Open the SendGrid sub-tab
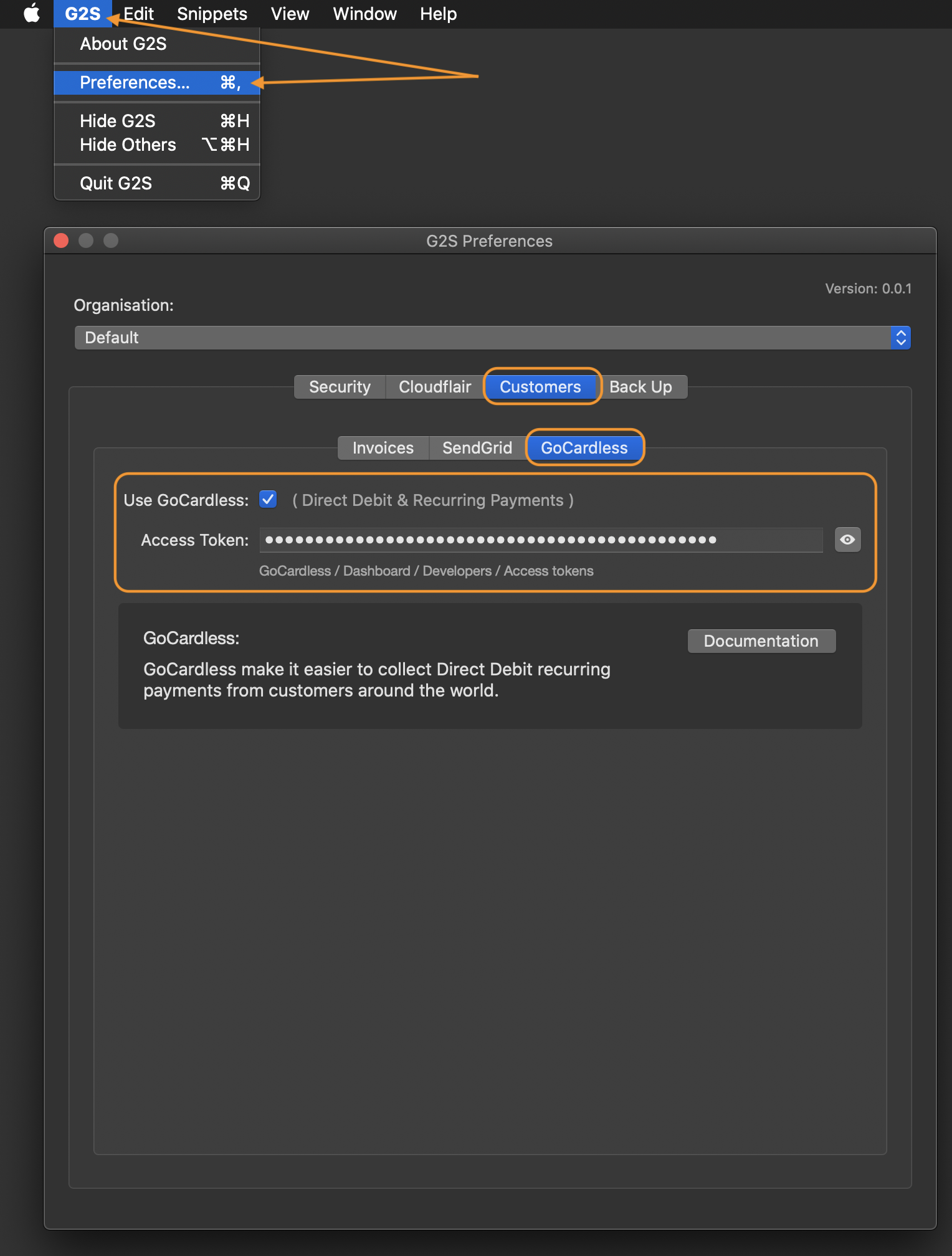This screenshot has width=952, height=1256. pos(477,448)
